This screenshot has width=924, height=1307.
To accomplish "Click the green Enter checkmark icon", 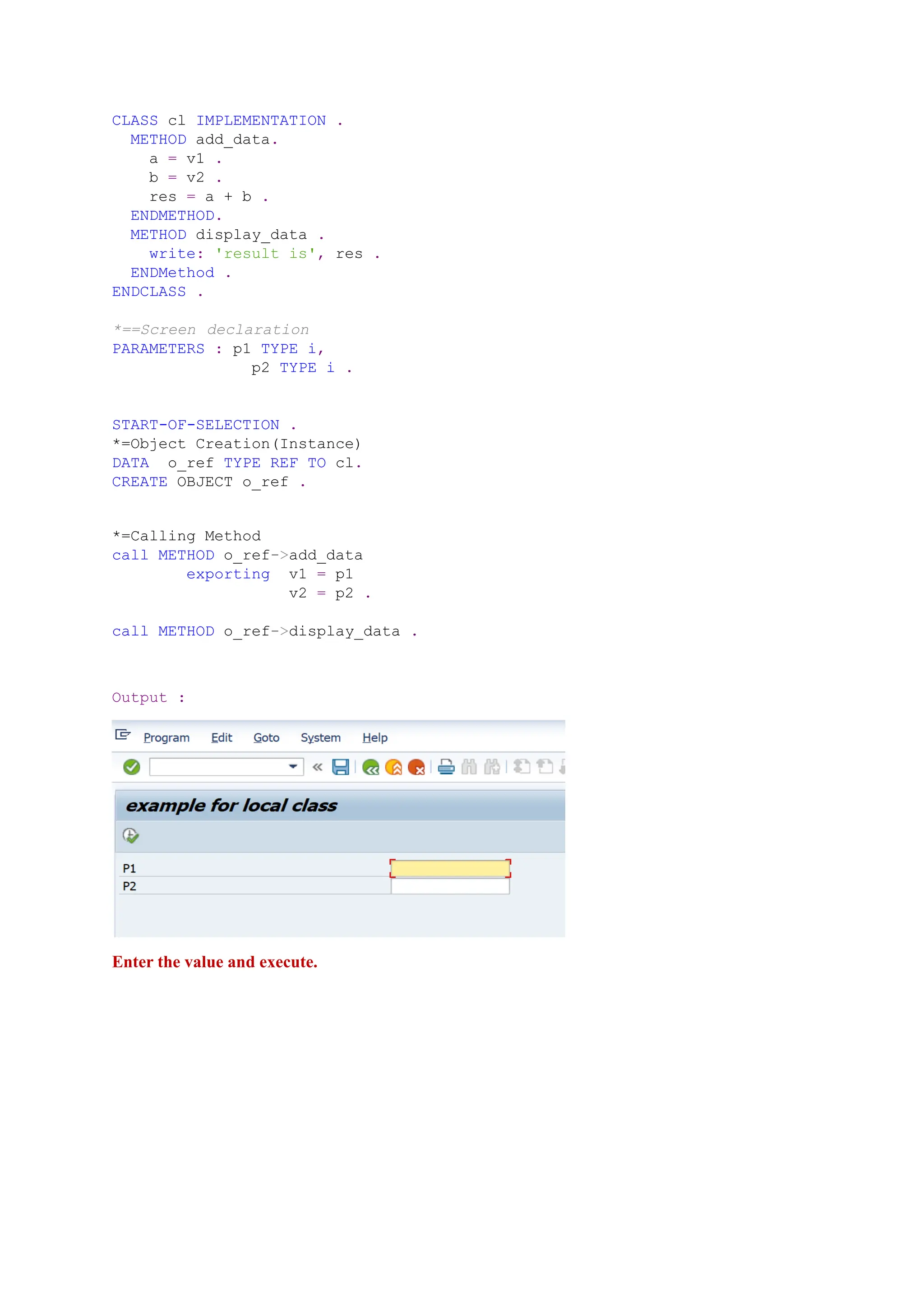I will (x=131, y=767).
